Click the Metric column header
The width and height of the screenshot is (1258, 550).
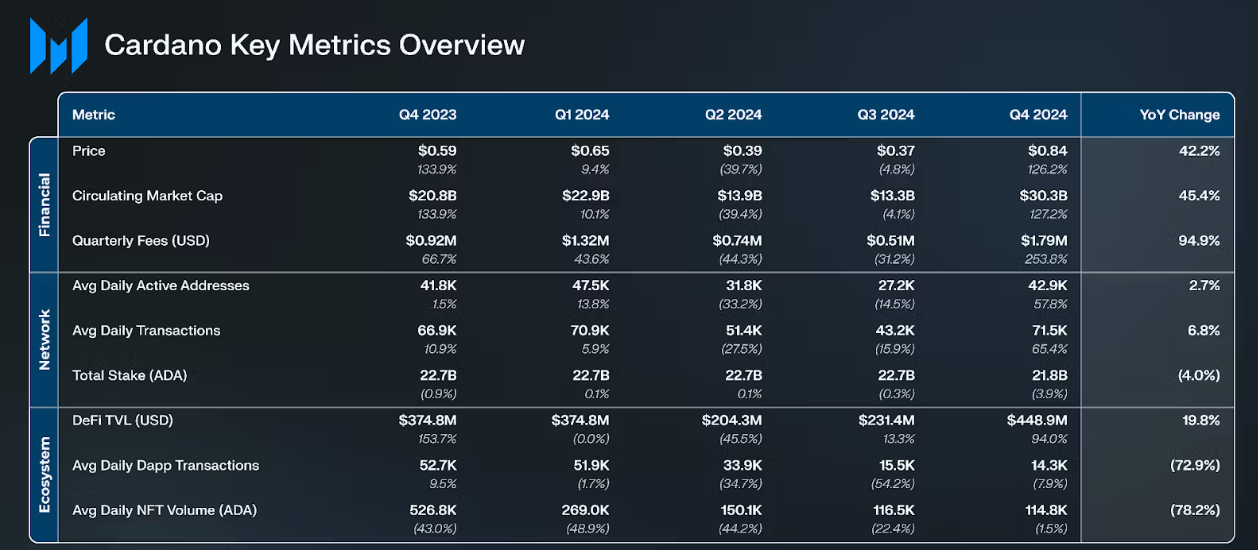pyautogui.click(x=93, y=115)
